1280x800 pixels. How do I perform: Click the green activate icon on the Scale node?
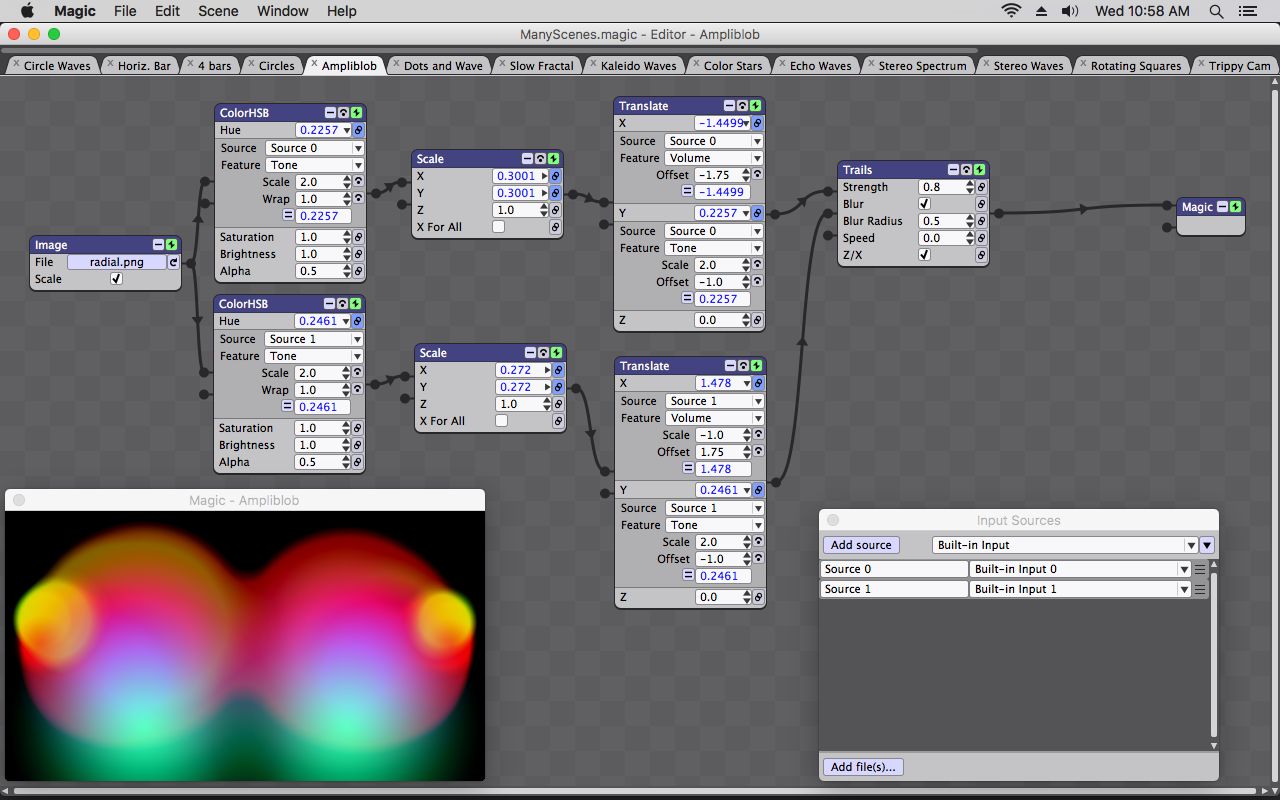555,158
